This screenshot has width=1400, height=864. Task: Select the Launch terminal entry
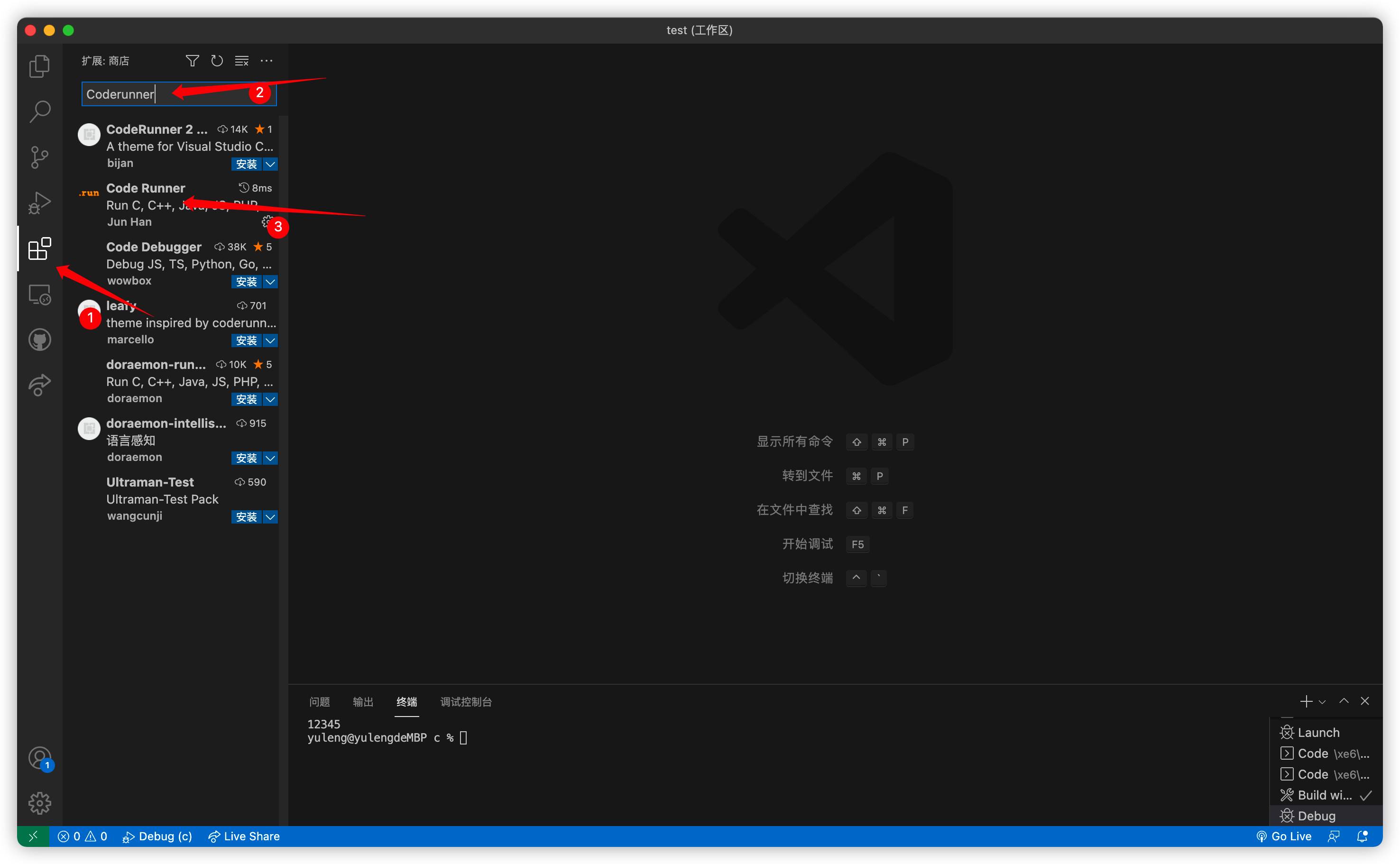click(1326, 733)
